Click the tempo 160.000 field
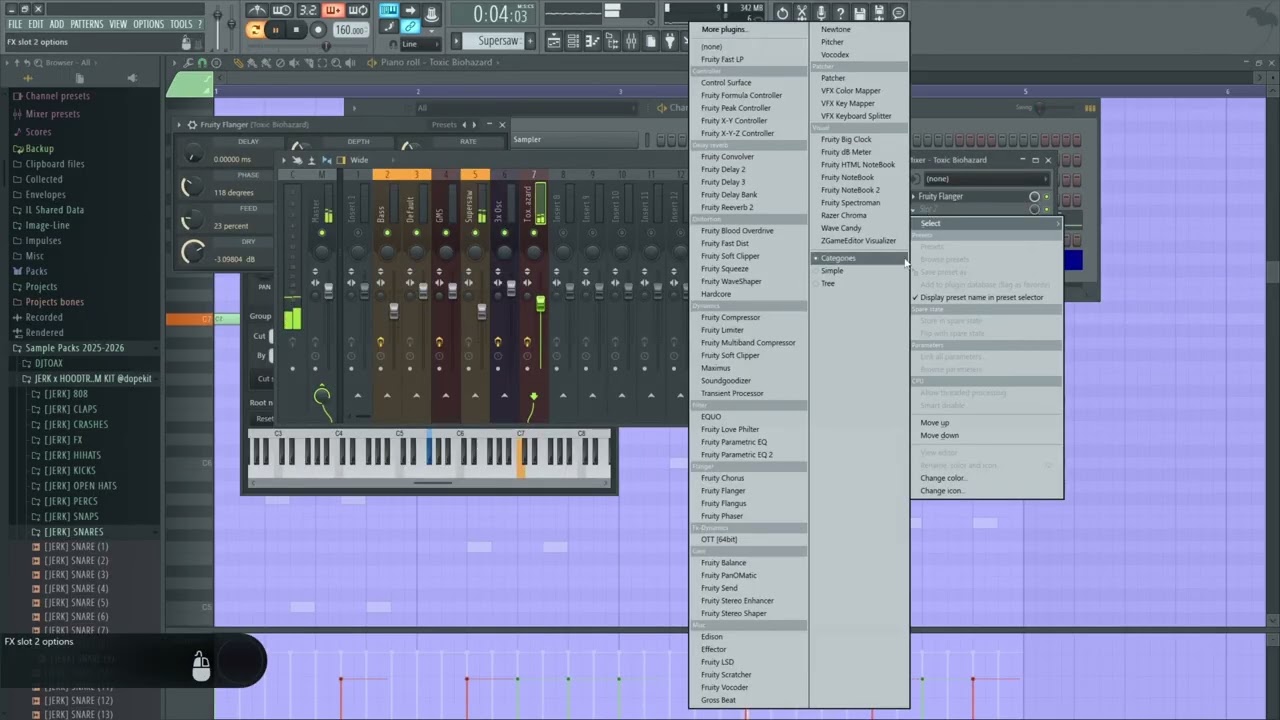The width and height of the screenshot is (1280, 720). (349, 30)
